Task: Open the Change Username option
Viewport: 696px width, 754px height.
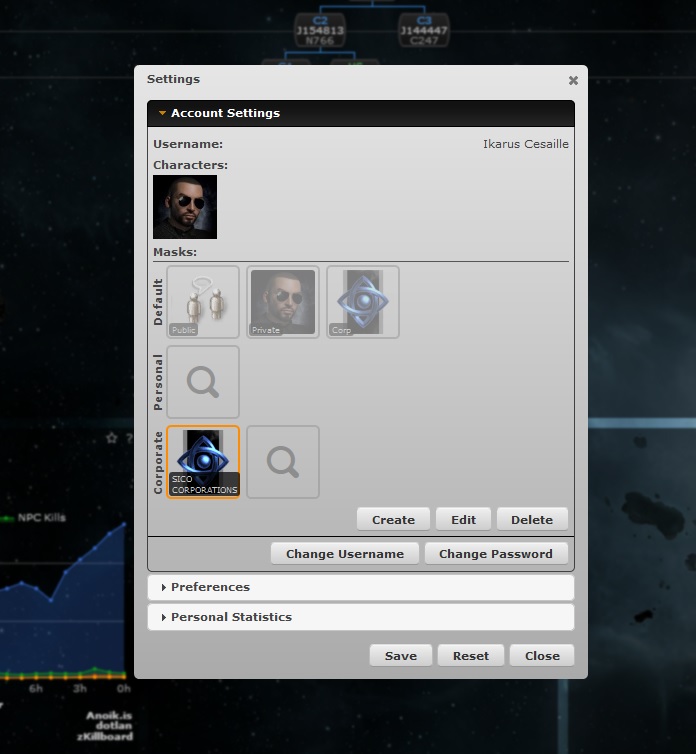Action: pos(345,553)
